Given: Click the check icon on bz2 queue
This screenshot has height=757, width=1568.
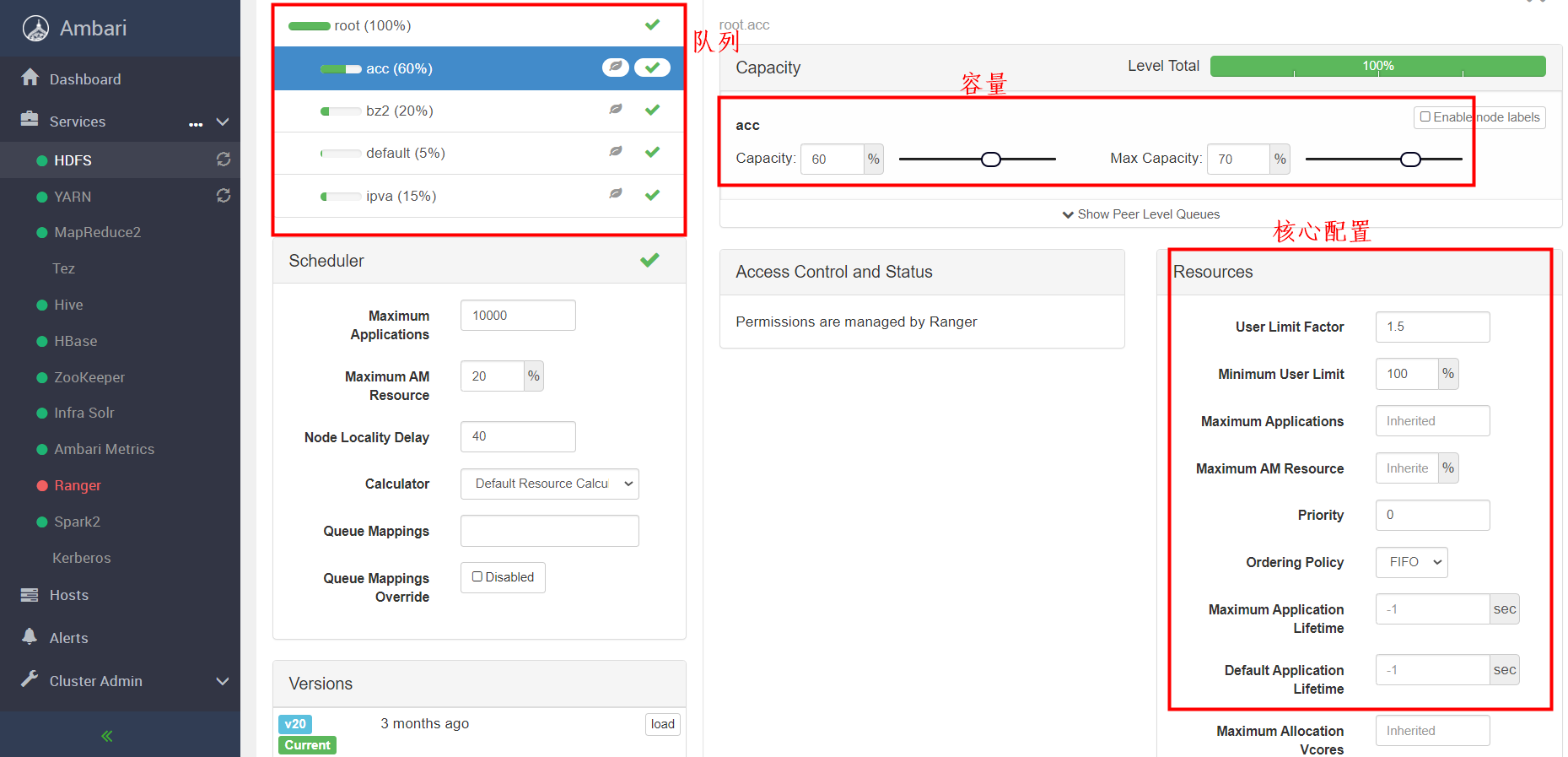Looking at the screenshot, I should coord(652,110).
